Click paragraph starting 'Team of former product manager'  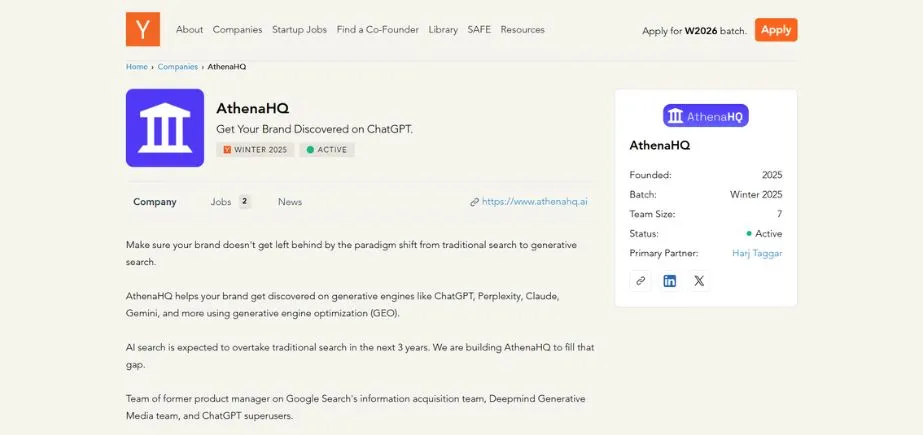[356, 407]
